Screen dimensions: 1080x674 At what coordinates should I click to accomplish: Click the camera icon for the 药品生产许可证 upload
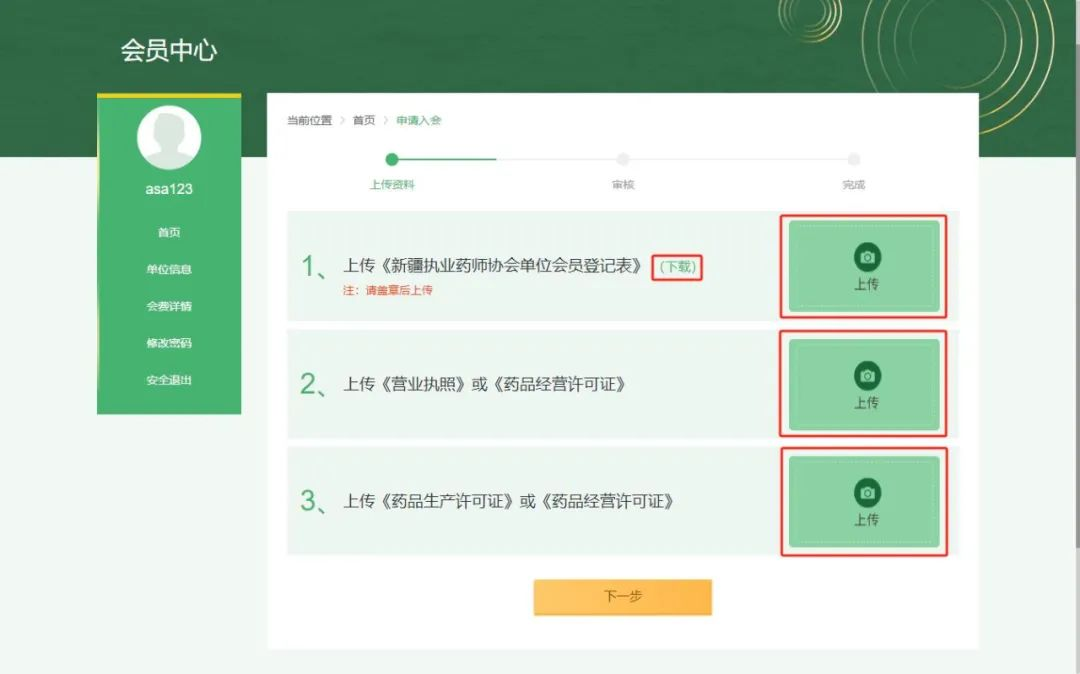coord(867,493)
